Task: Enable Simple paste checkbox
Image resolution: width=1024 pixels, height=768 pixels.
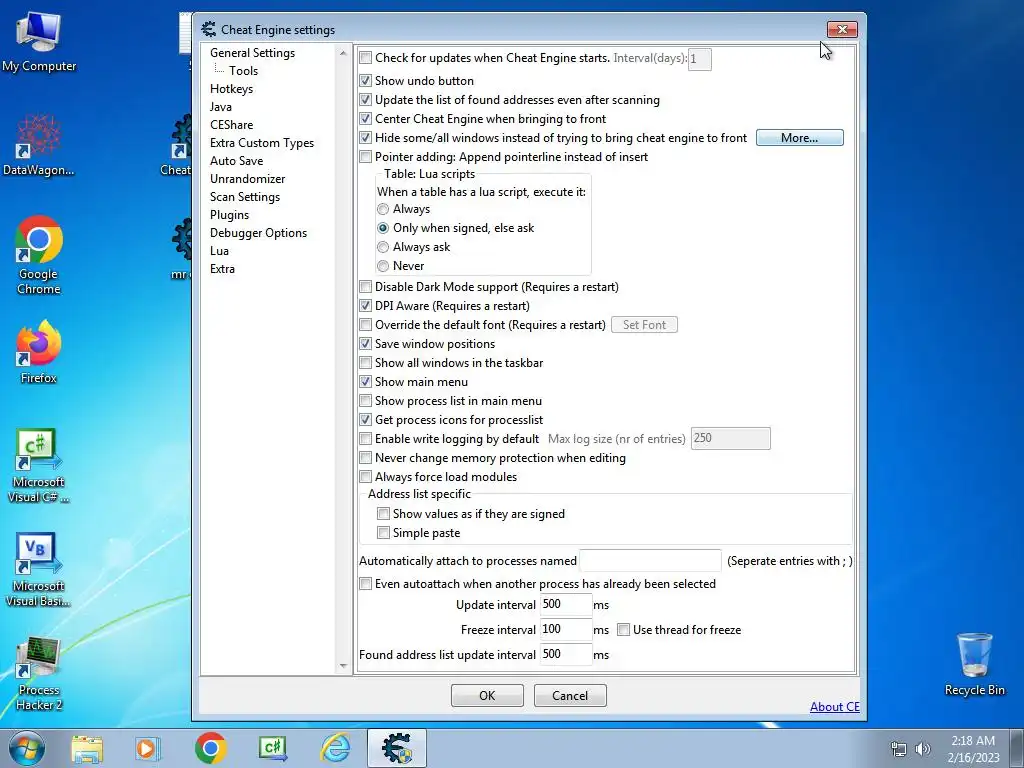Action: pos(383,533)
